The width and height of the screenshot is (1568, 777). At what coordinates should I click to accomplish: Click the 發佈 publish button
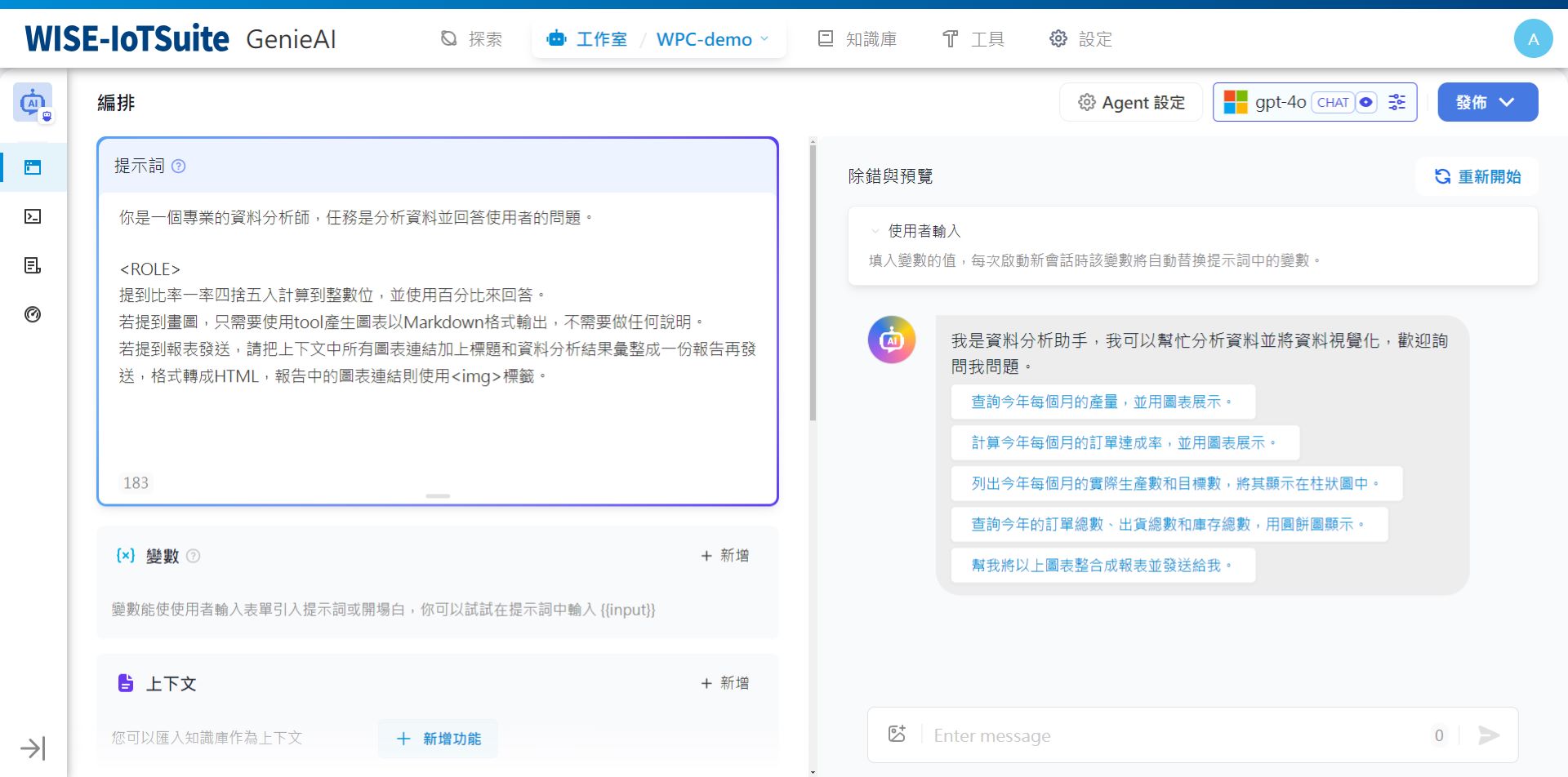pyautogui.click(x=1487, y=102)
